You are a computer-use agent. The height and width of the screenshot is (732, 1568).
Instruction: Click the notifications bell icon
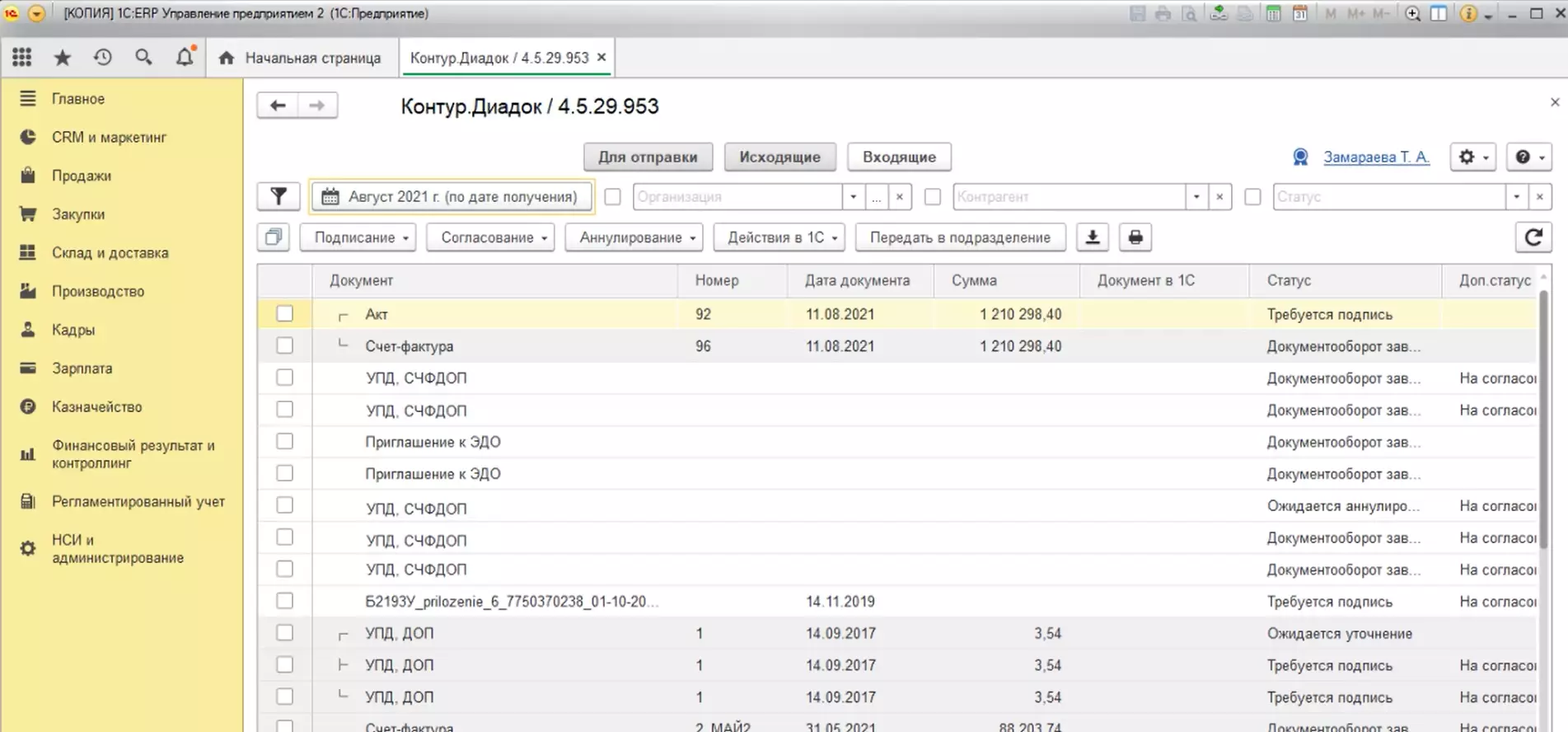(185, 58)
